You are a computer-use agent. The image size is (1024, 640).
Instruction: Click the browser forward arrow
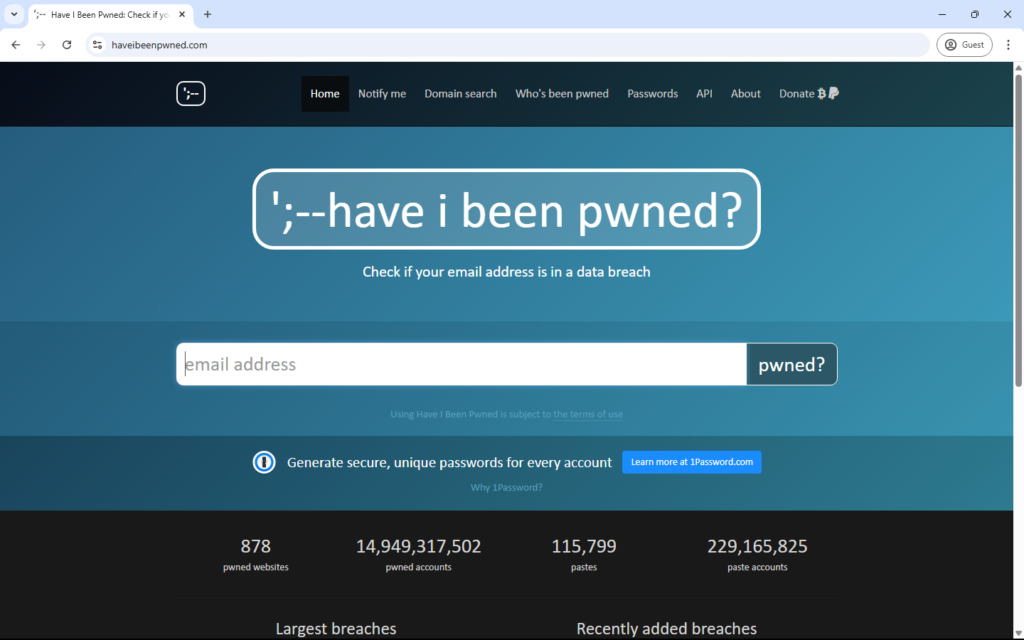(41, 45)
